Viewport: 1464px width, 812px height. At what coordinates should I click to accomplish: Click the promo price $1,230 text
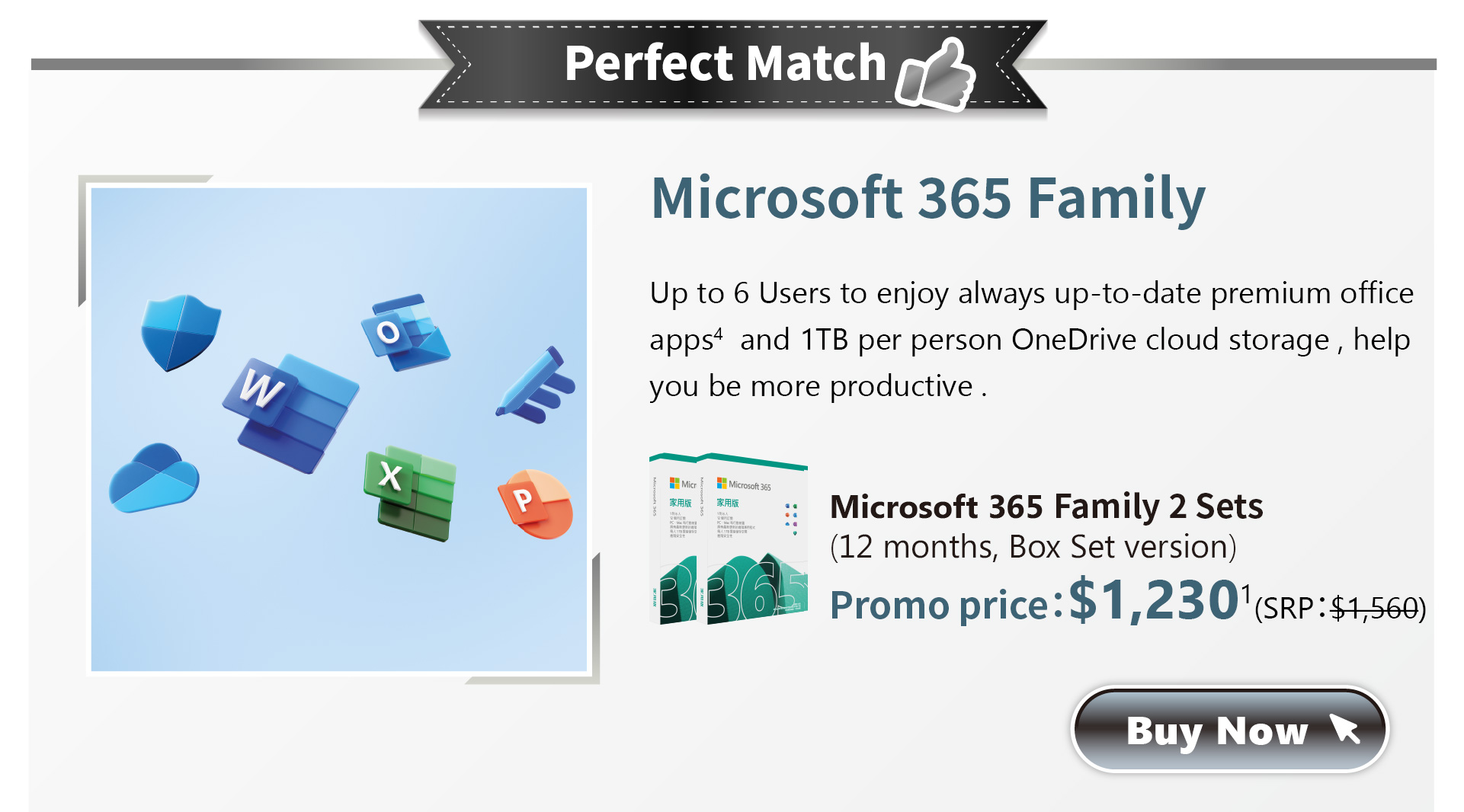pos(1154,599)
